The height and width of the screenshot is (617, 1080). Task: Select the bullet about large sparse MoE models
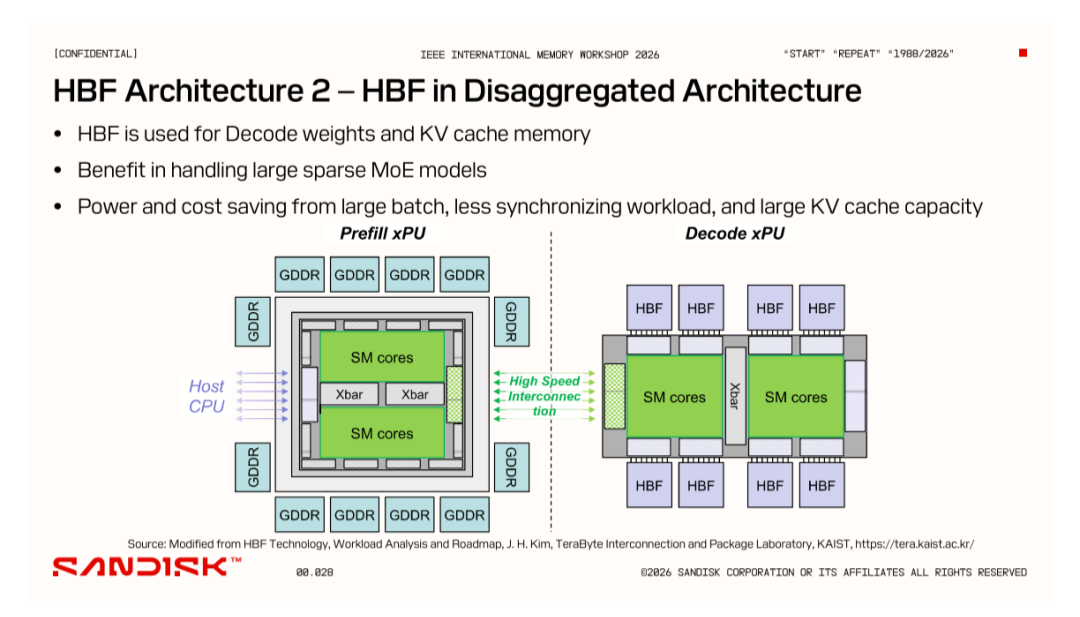[282, 170]
